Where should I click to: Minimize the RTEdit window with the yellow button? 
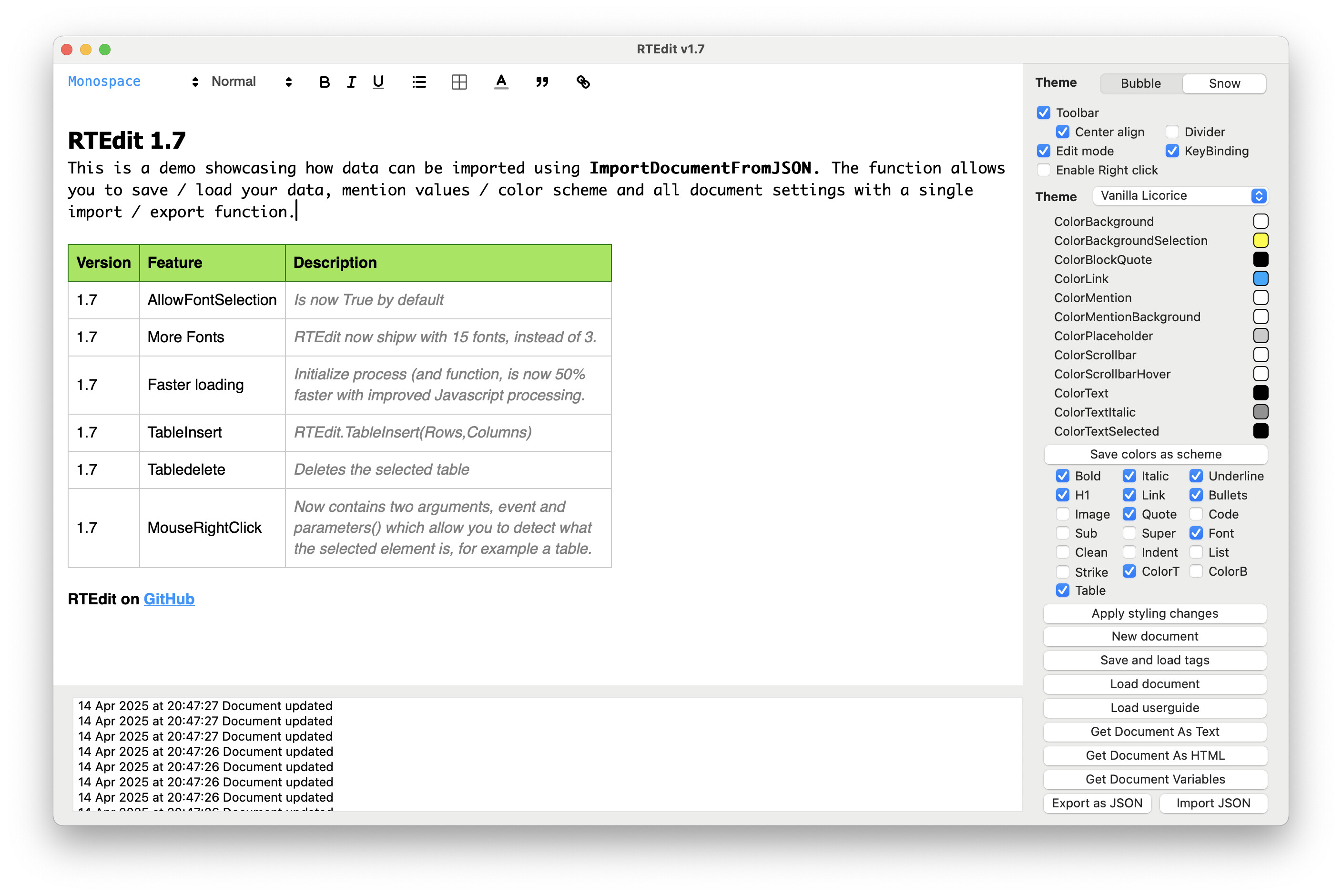point(86,49)
